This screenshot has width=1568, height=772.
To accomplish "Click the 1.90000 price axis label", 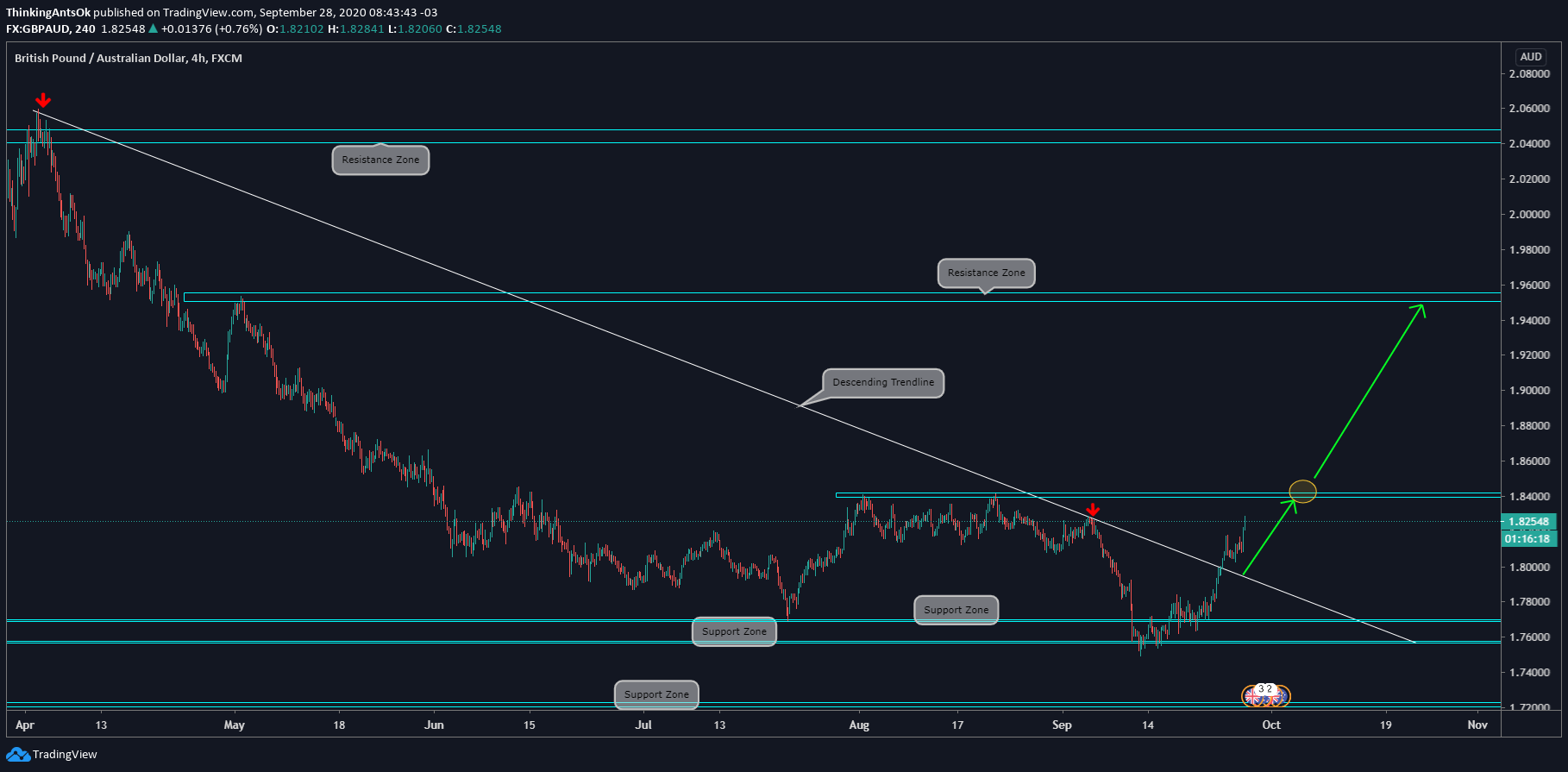I will click(x=1529, y=391).
